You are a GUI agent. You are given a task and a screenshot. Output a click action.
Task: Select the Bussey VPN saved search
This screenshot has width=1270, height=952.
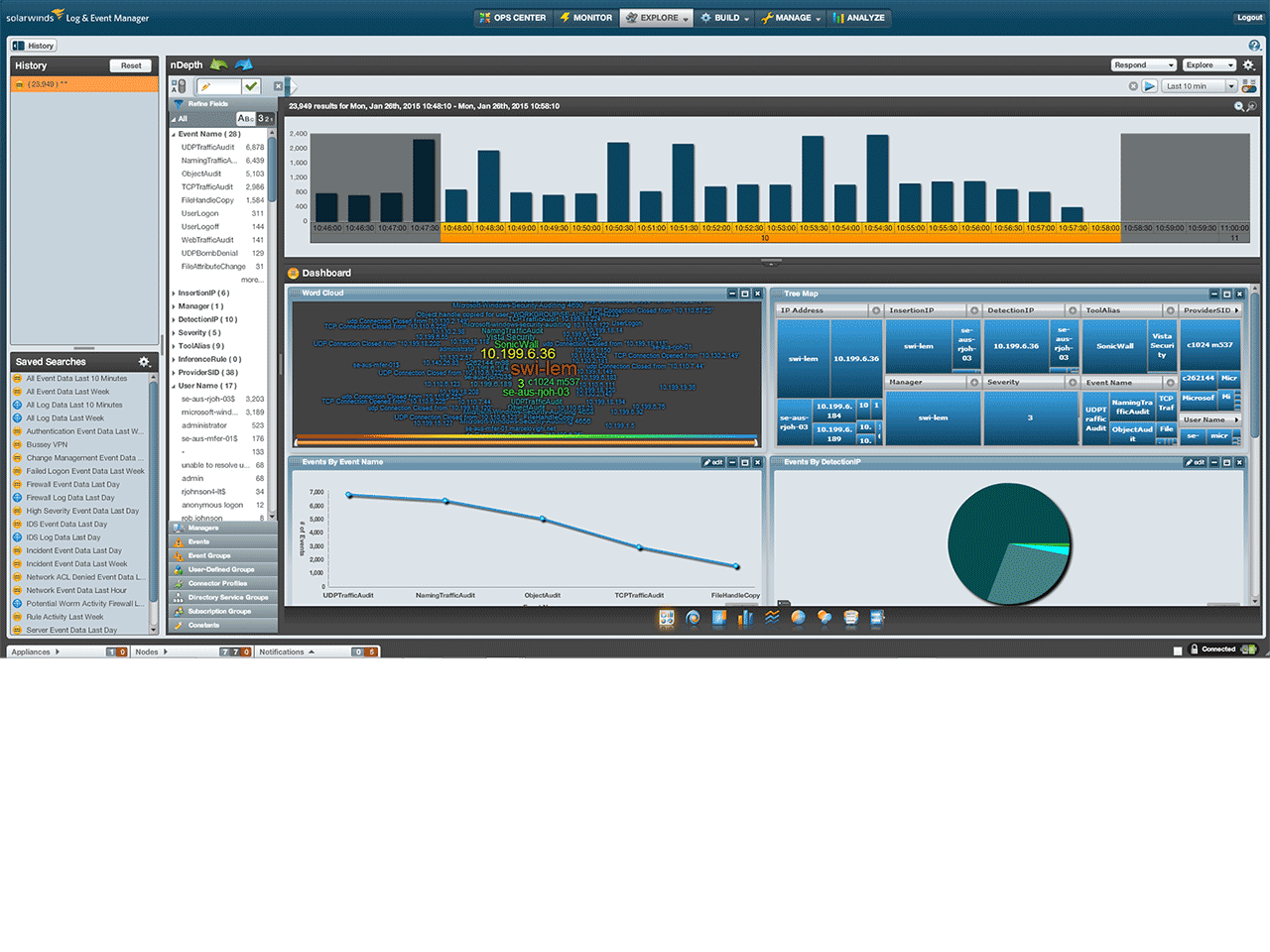(79, 444)
